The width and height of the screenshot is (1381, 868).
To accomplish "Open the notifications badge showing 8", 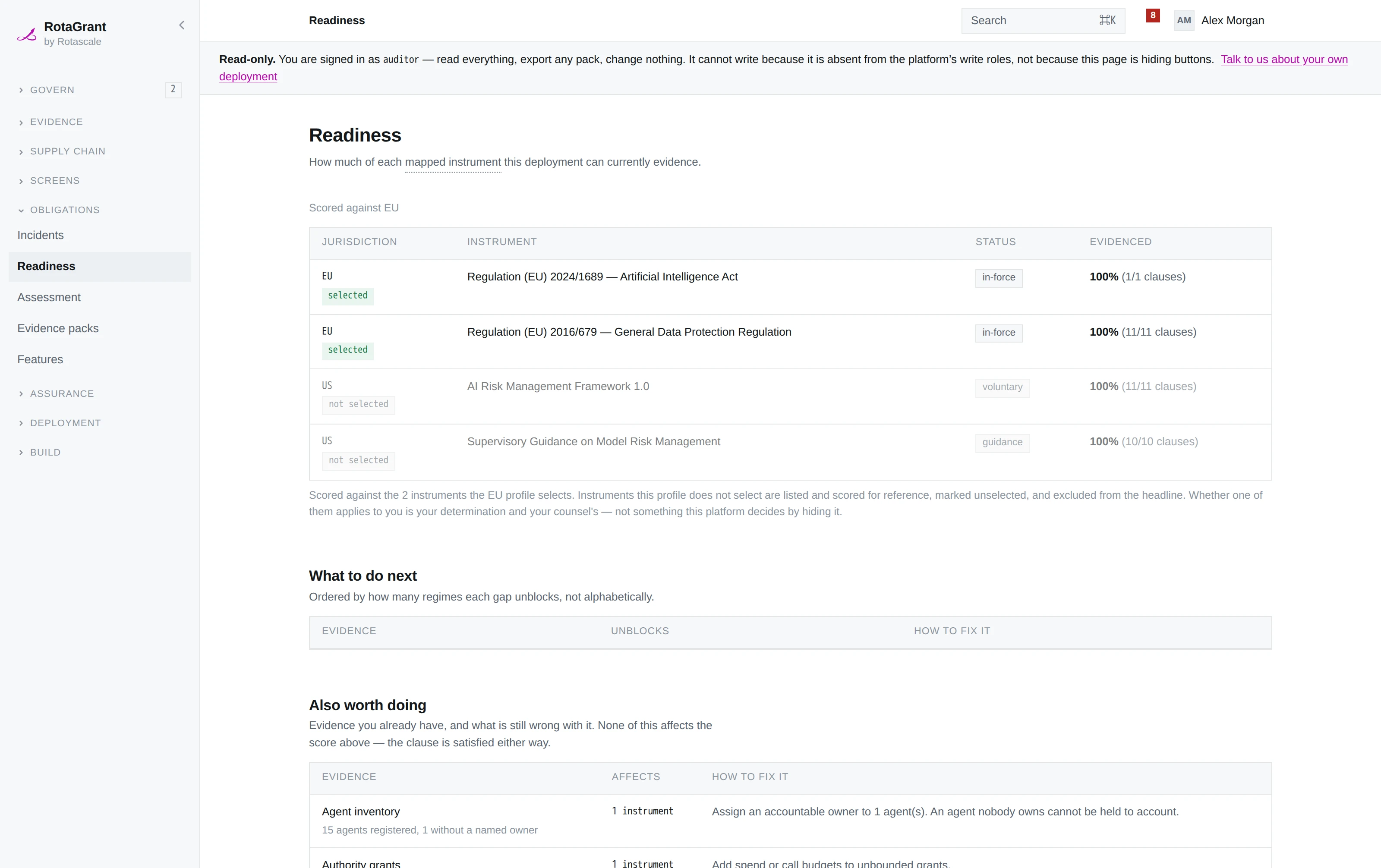I will 1153,16.
